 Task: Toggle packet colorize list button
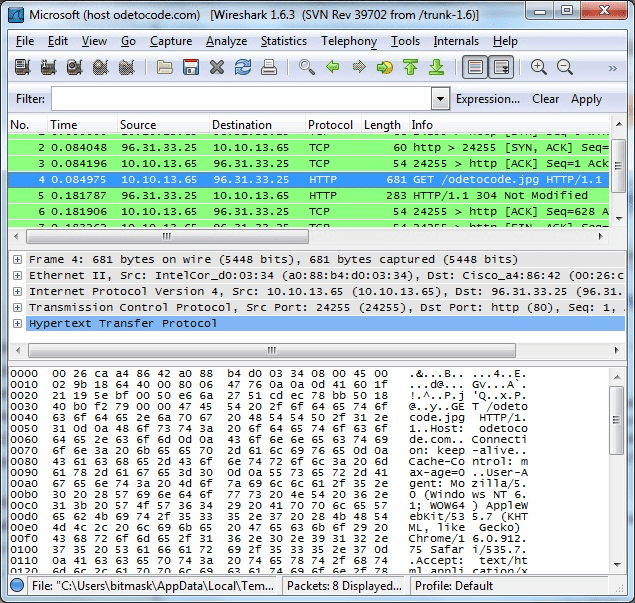point(475,68)
